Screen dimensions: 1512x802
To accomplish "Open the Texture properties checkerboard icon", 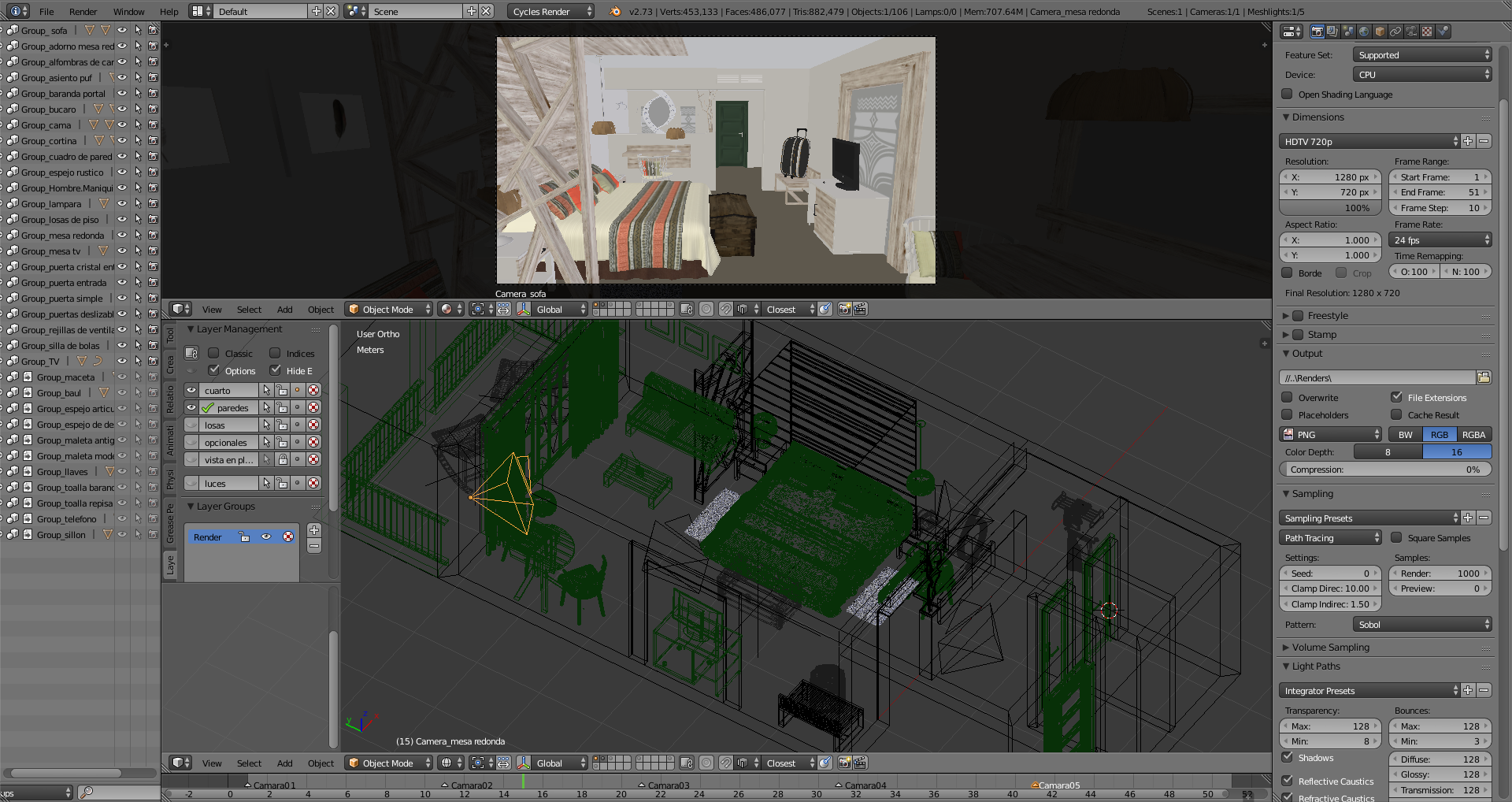I will [1427, 32].
